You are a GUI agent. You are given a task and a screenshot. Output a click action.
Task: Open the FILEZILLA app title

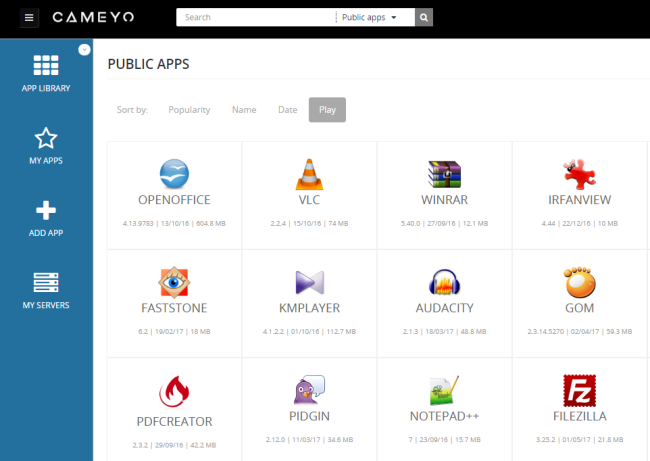click(580, 416)
